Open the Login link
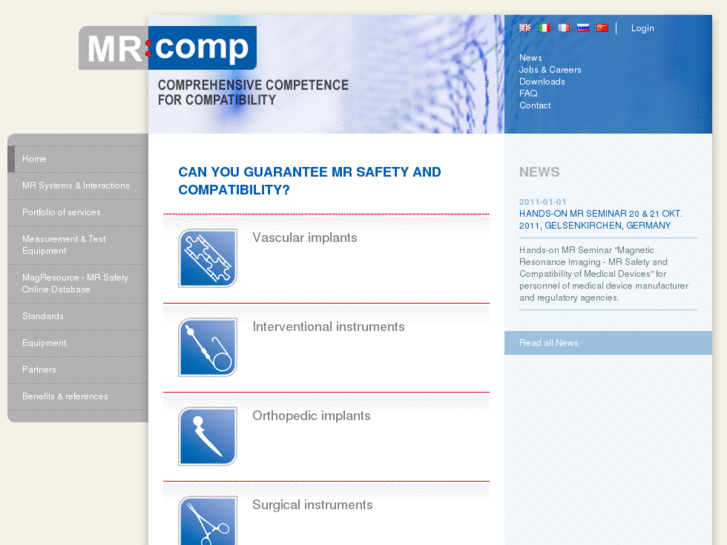 [x=643, y=28]
